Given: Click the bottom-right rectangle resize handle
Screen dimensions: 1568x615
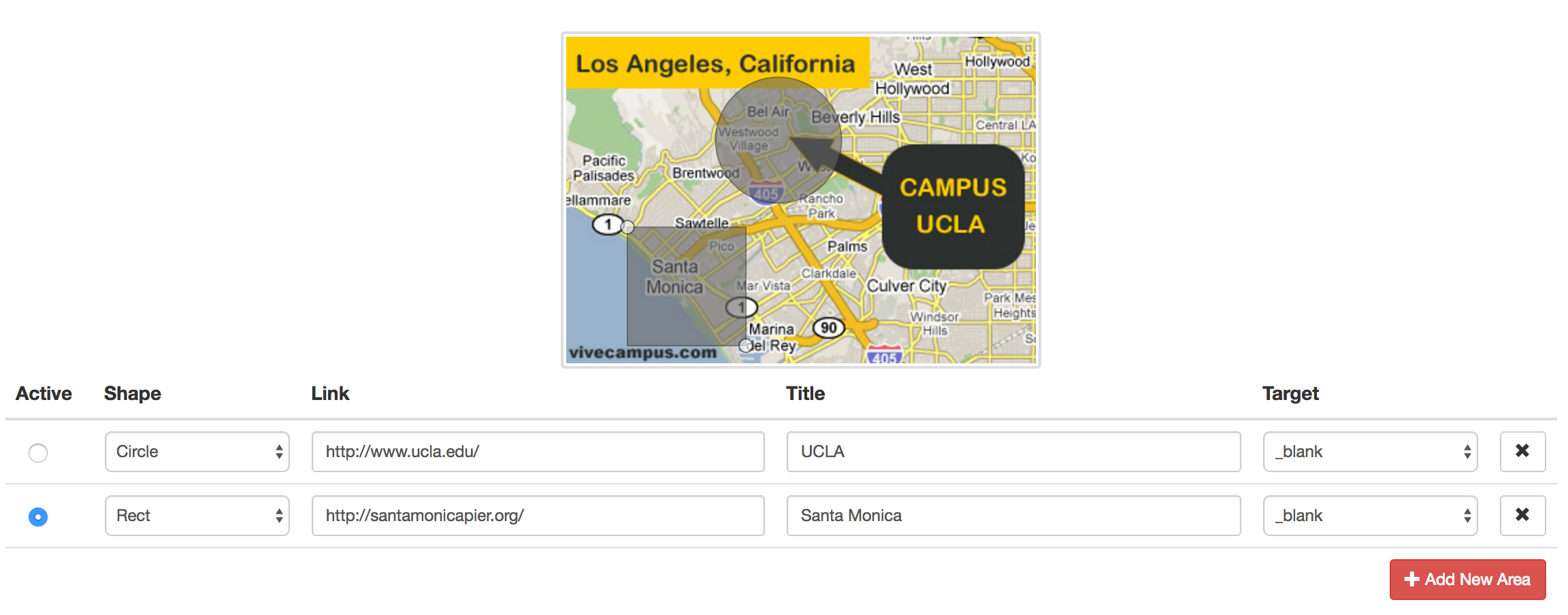Looking at the screenshot, I should pos(746,346).
